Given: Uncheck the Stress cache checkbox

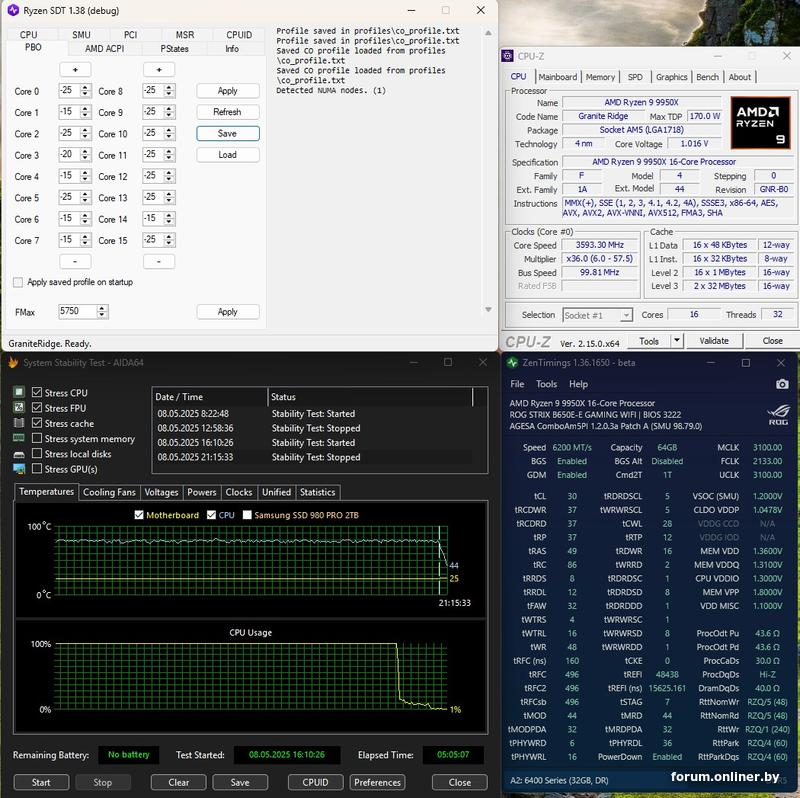Looking at the screenshot, I should 37,422.
